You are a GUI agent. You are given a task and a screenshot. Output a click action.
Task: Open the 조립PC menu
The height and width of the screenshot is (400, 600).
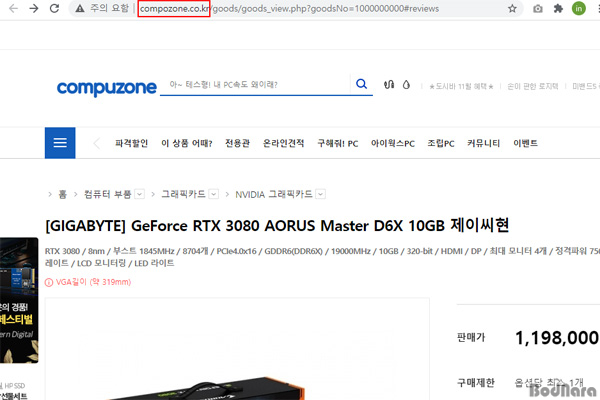(441, 143)
